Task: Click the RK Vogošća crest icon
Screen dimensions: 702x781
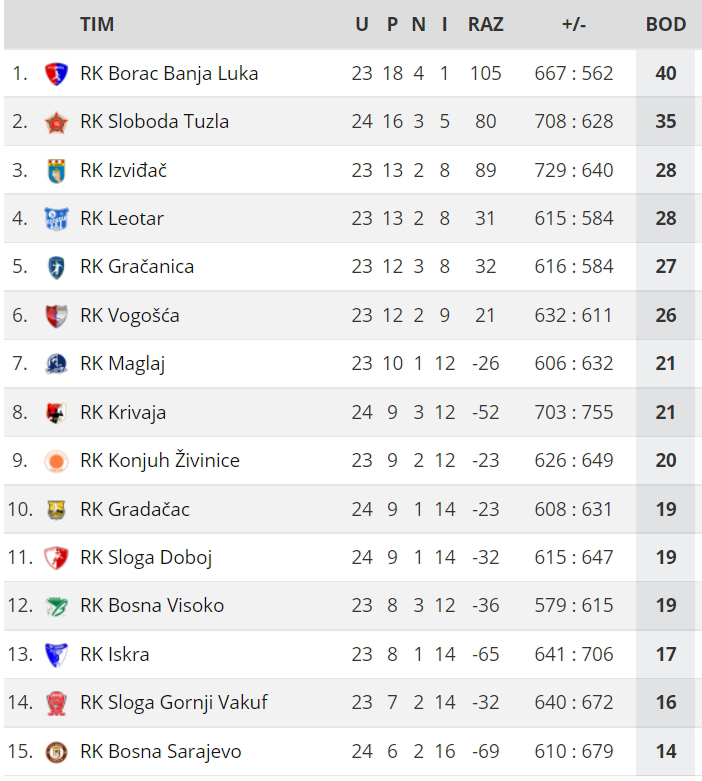Action: click(x=56, y=316)
